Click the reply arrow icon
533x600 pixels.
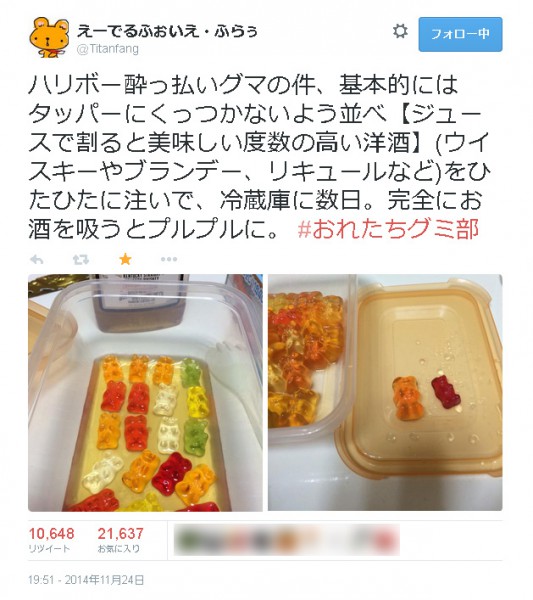37,260
